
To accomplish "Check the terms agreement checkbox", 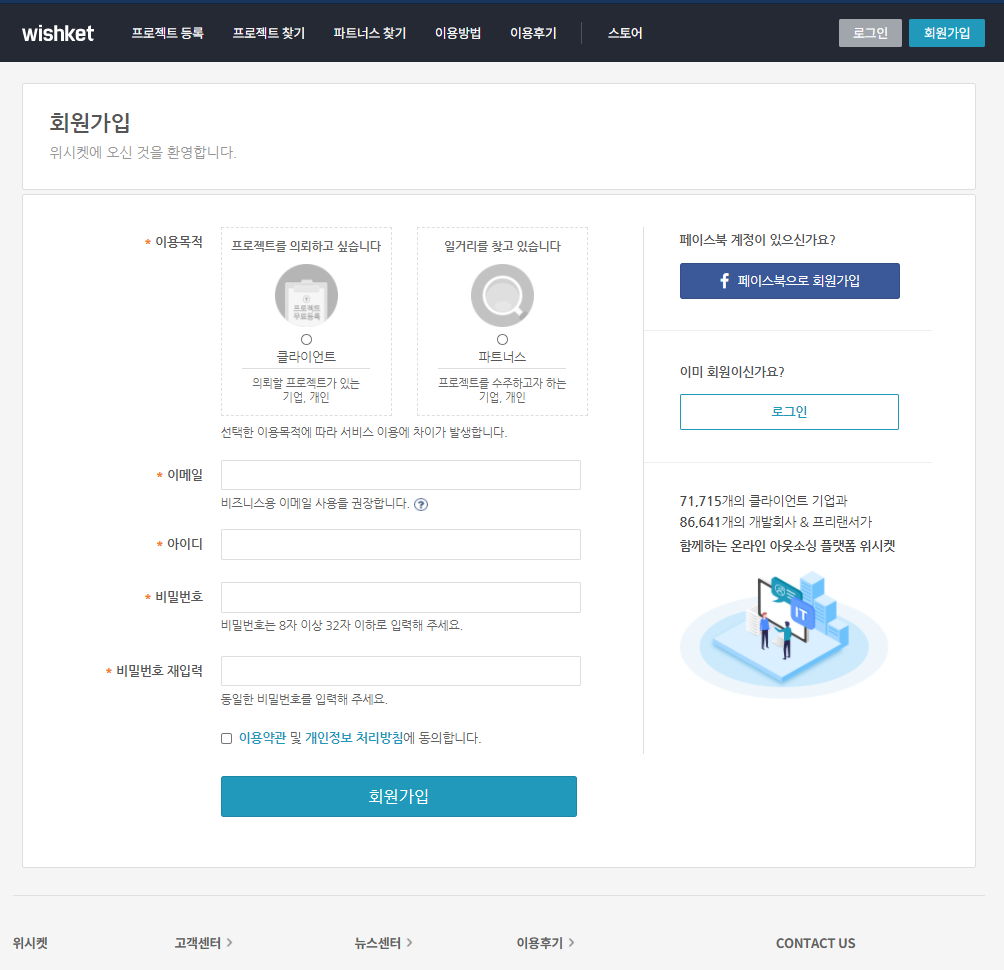I will [227, 738].
